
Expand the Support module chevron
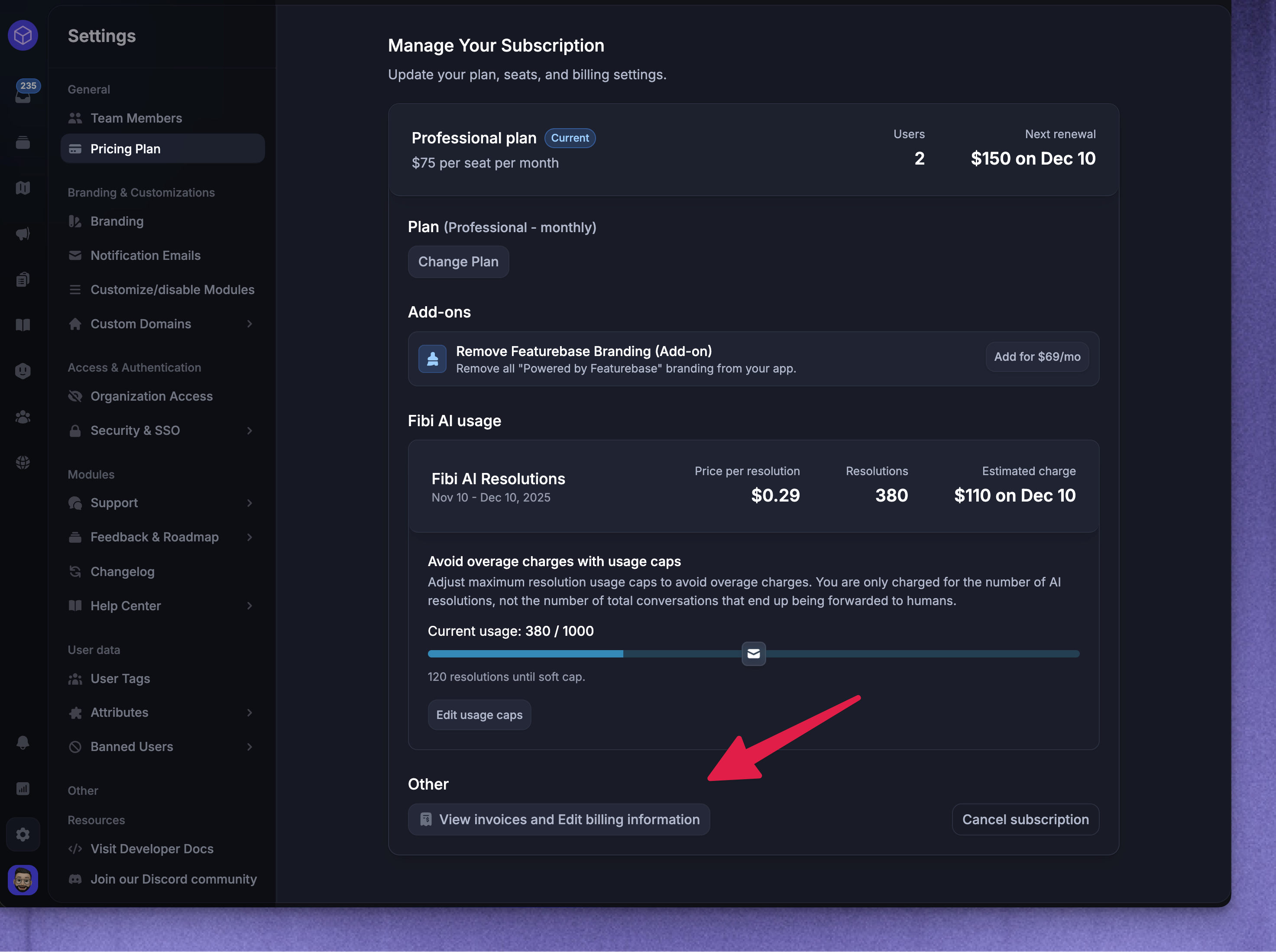(x=249, y=503)
